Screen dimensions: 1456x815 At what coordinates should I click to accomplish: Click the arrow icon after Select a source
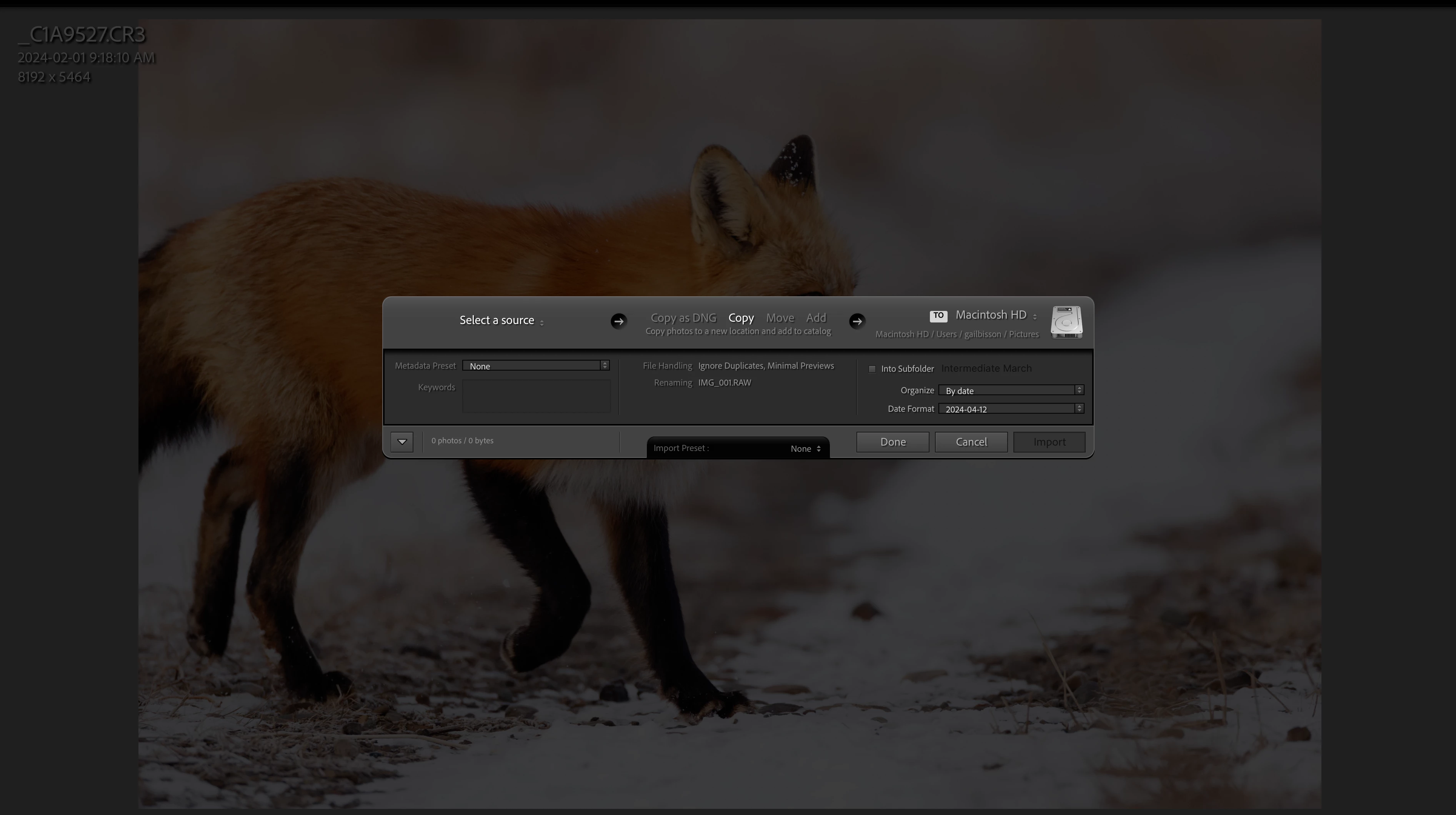[x=618, y=321]
